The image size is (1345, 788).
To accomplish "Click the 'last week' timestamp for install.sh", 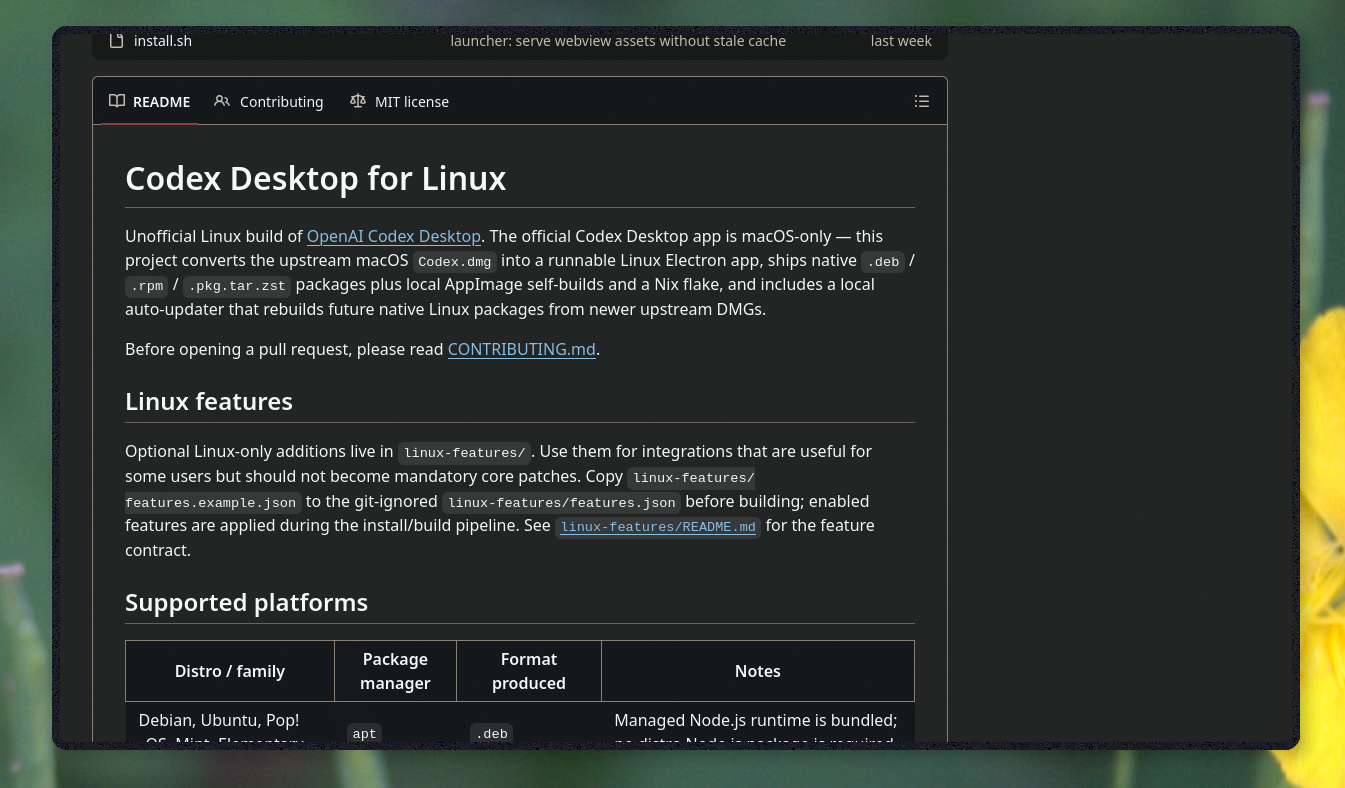I will [x=901, y=41].
